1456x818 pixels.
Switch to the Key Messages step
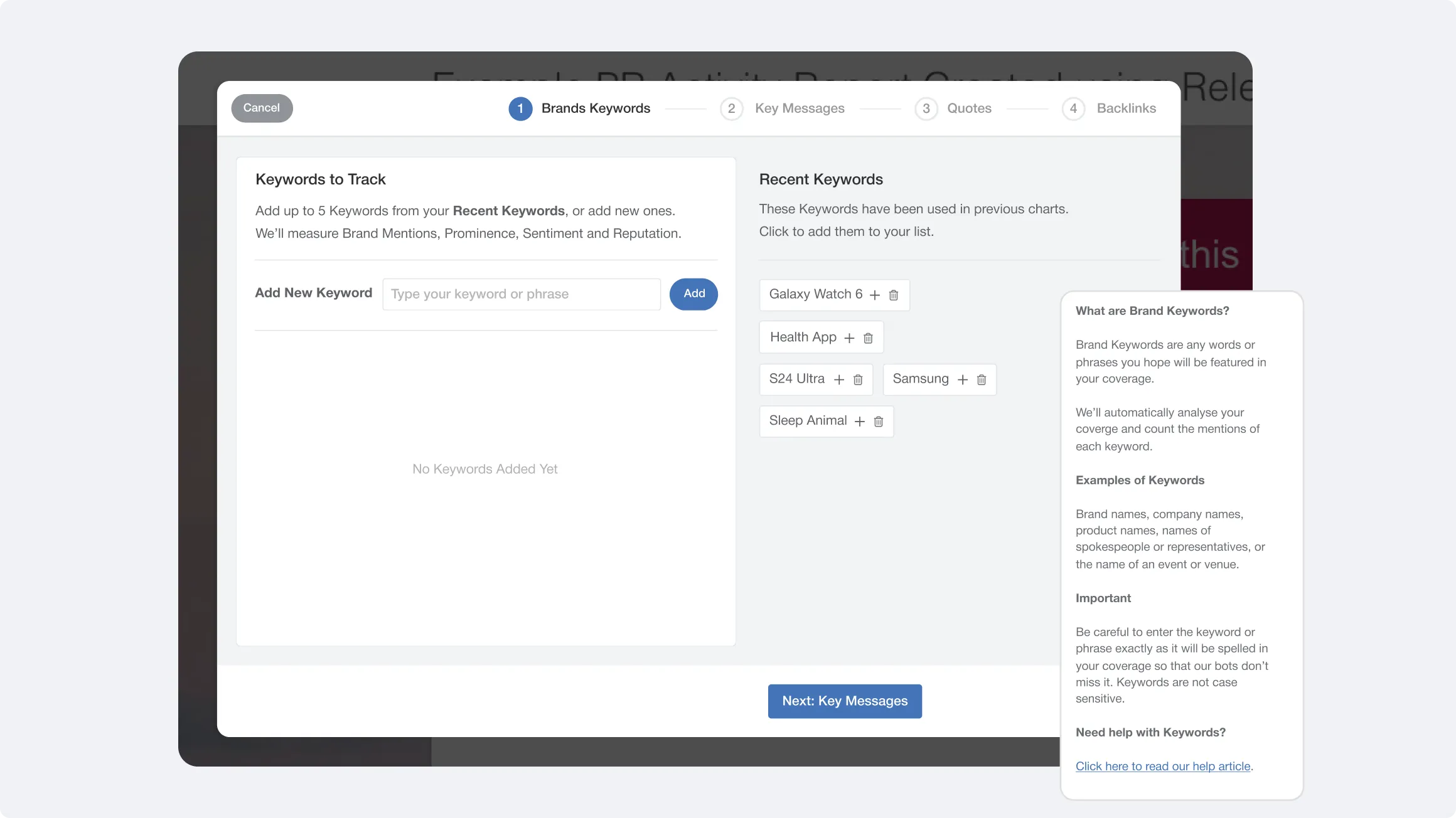tap(800, 108)
